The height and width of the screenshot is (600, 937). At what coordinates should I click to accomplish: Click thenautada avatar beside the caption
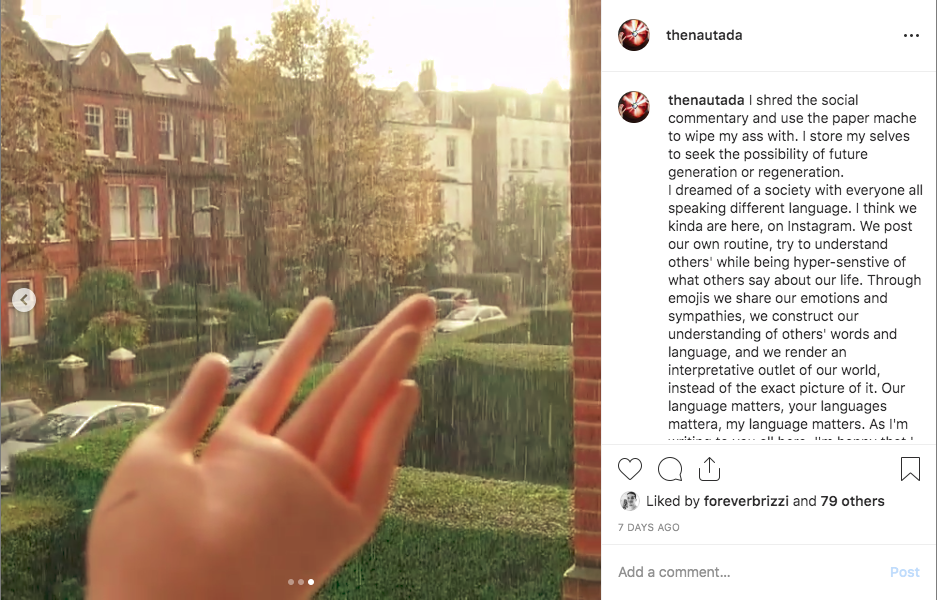(x=633, y=107)
